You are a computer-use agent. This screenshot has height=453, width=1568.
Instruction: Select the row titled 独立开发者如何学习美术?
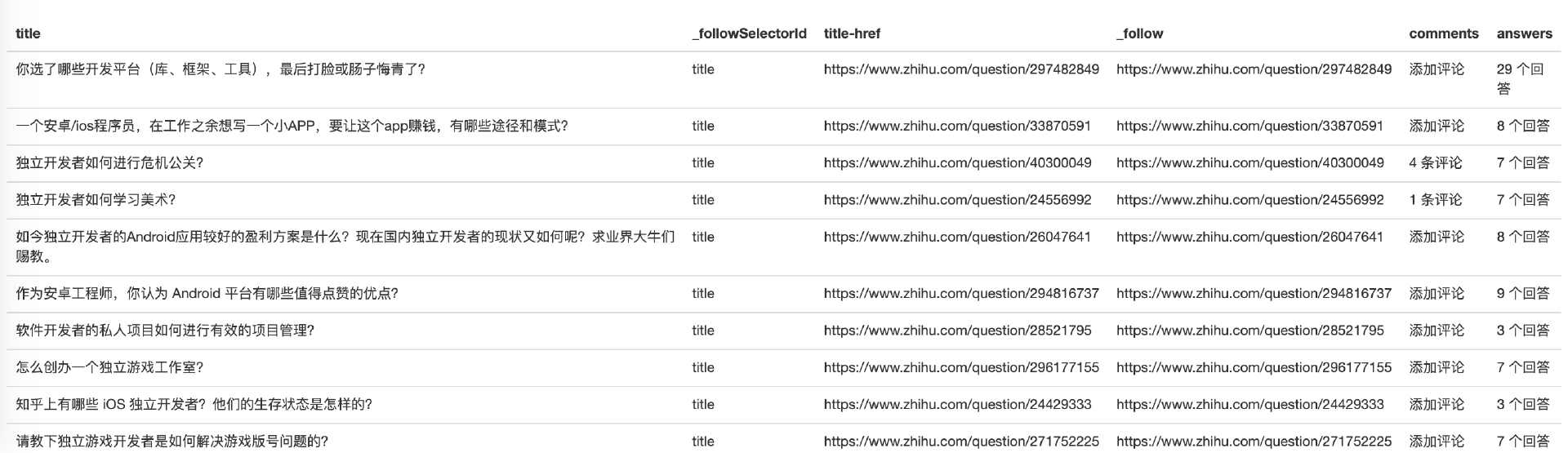tap(784, 200)
